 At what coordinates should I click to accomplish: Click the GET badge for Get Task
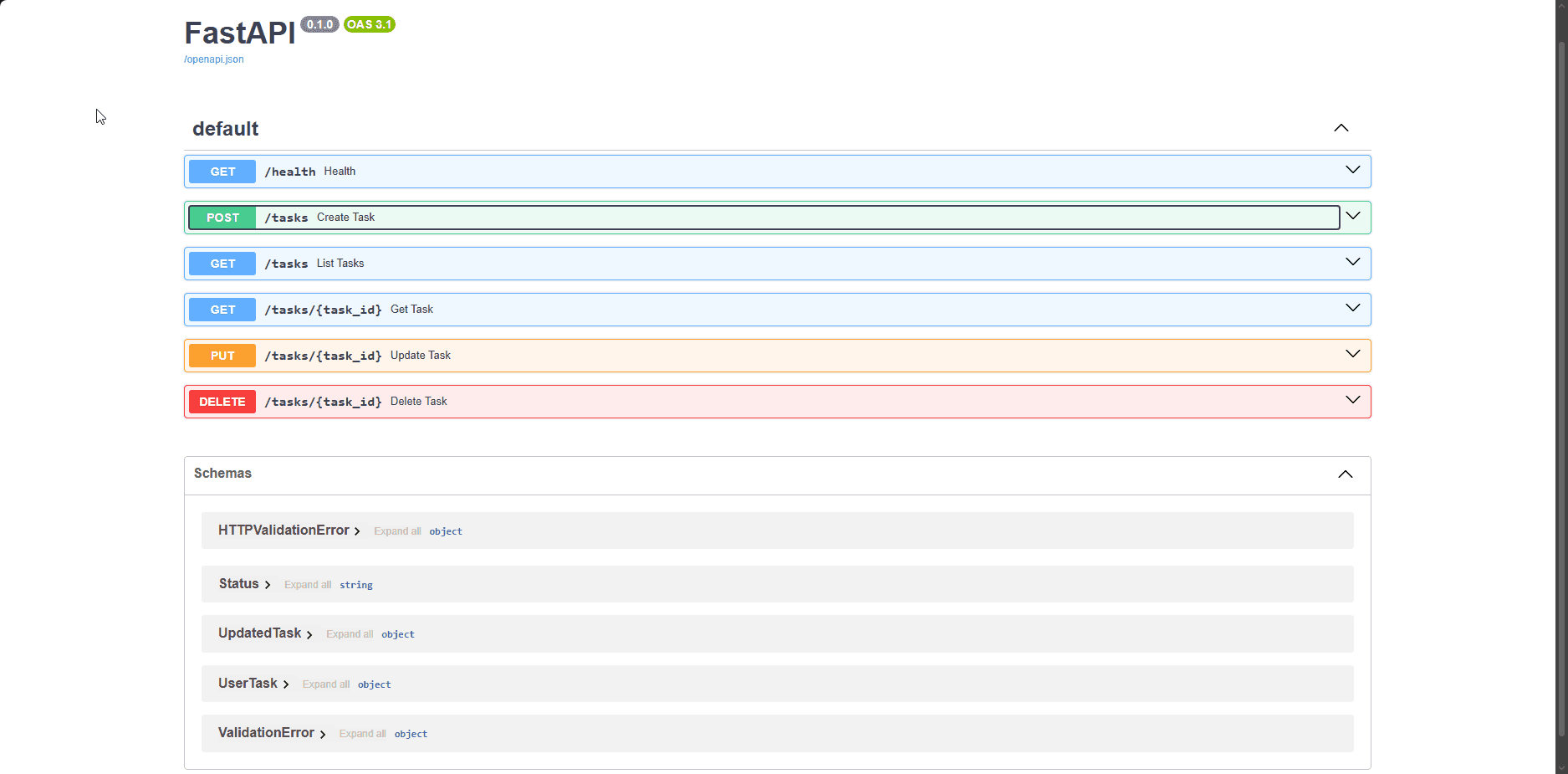click(222, 310)
